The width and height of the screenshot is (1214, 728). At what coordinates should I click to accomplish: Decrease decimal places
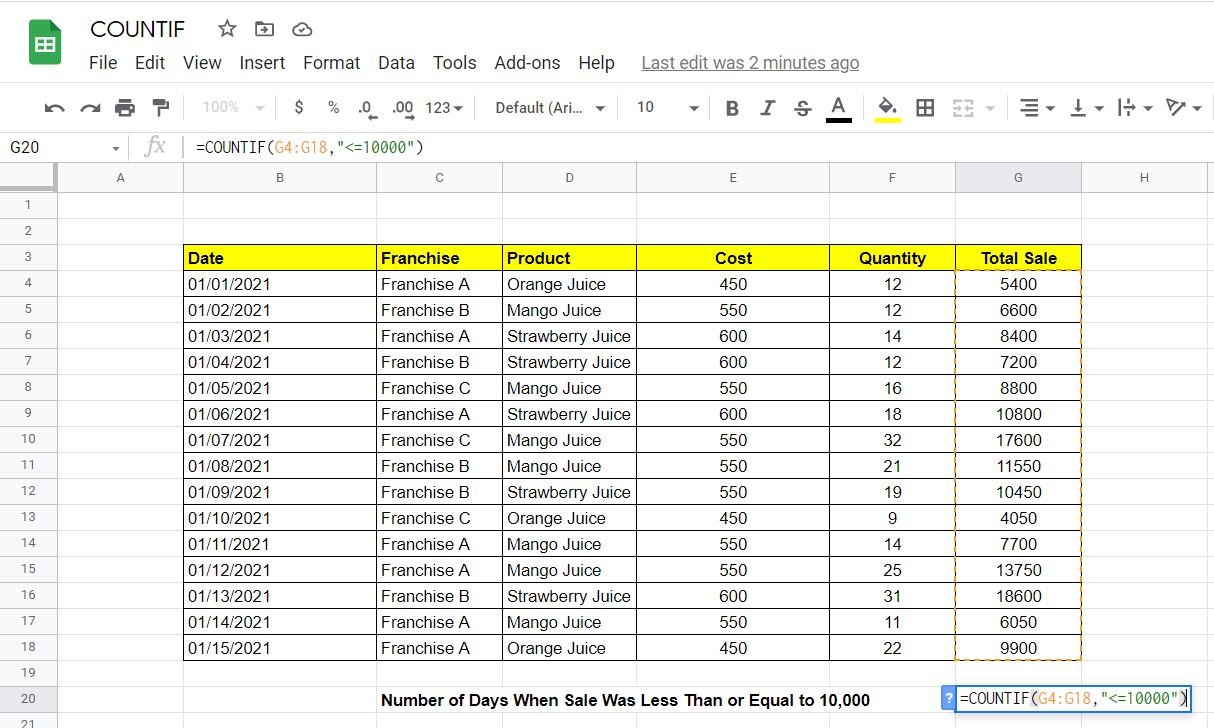click(x=366, y=108)
